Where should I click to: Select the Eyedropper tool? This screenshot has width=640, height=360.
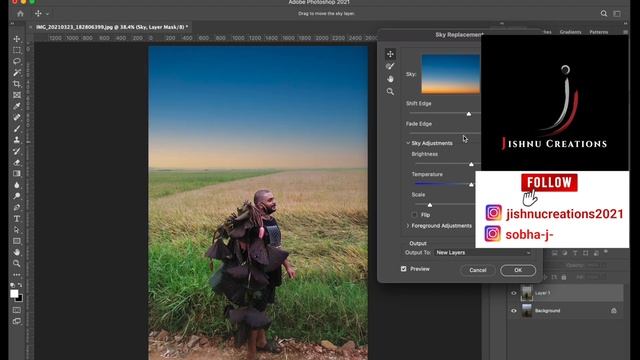click(x=17, y=106)
